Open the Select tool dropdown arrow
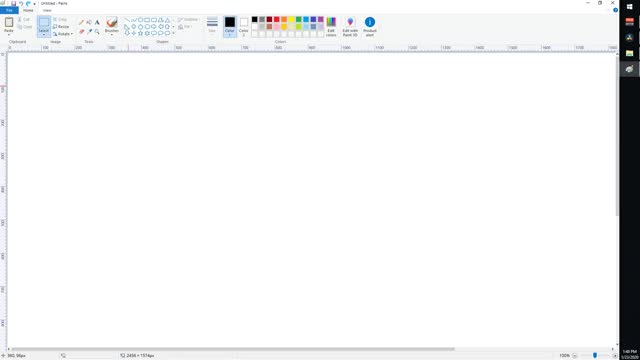 [x=44, y=34]
